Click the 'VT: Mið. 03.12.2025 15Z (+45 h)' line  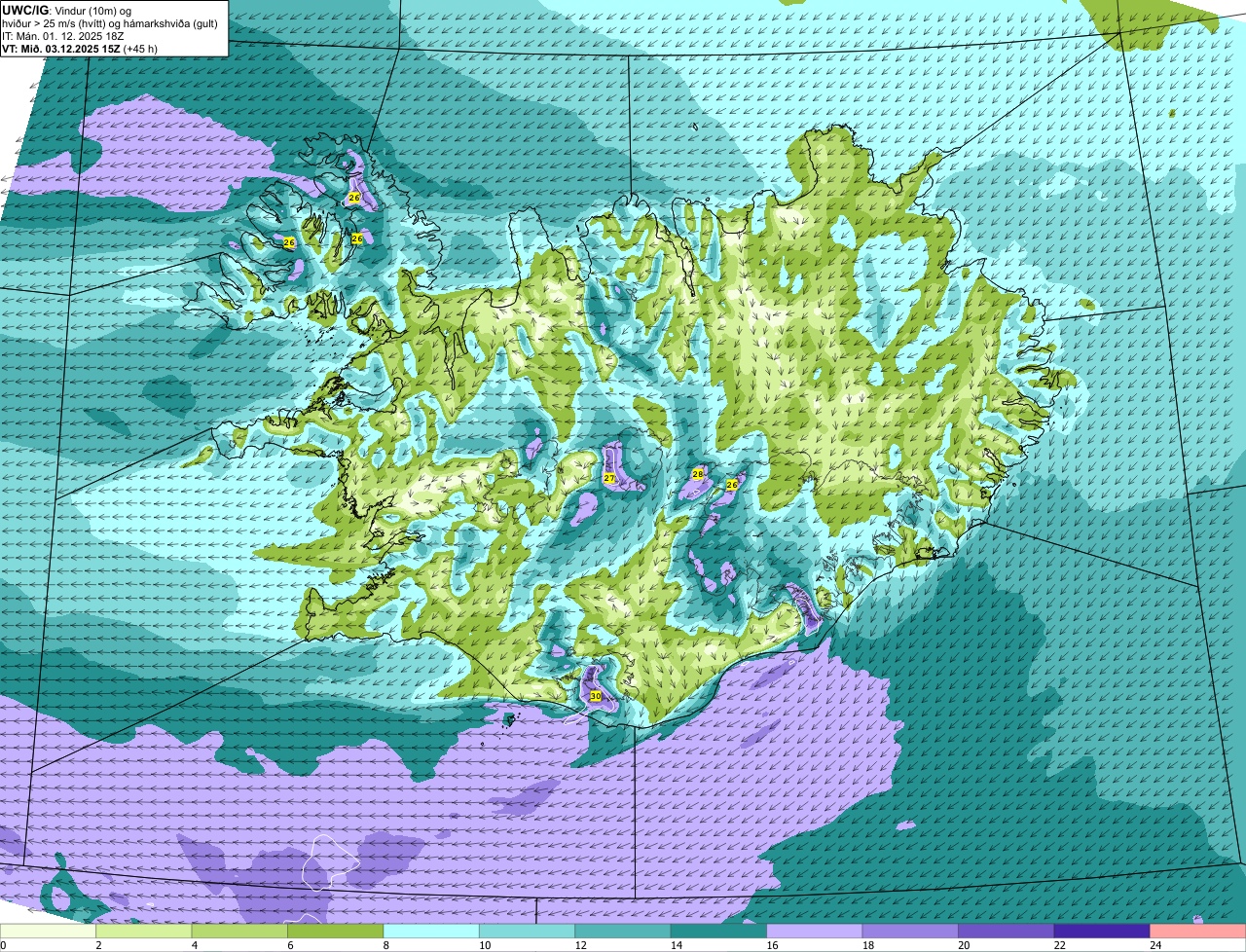80,48
